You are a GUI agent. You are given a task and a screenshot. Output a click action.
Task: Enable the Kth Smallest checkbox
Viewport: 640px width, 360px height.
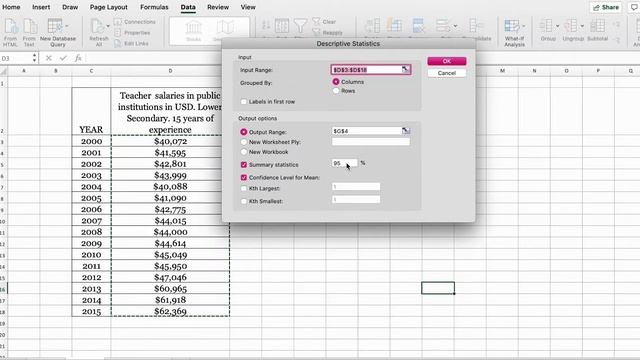(x=244, y=201)
